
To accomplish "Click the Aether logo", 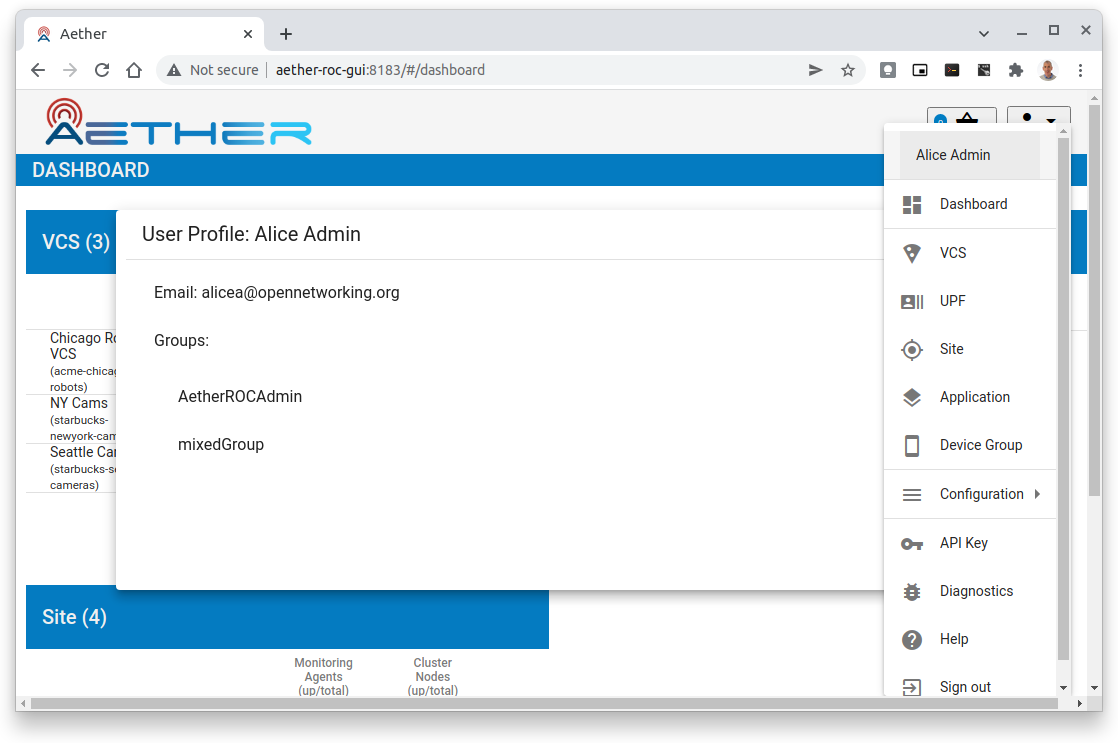I will [176, 121].
